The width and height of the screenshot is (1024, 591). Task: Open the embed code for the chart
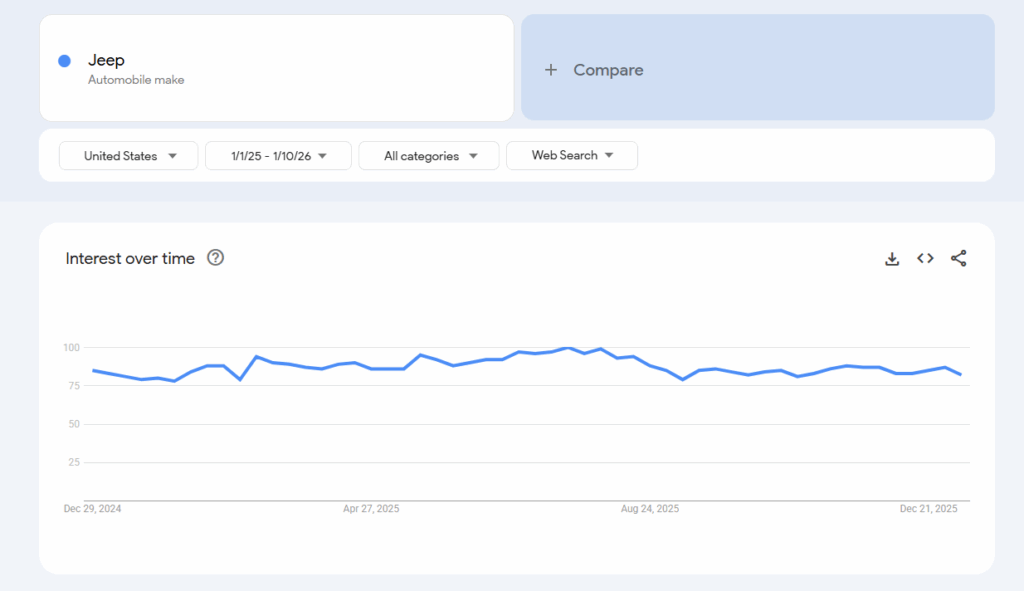click(x=925, y=258)
